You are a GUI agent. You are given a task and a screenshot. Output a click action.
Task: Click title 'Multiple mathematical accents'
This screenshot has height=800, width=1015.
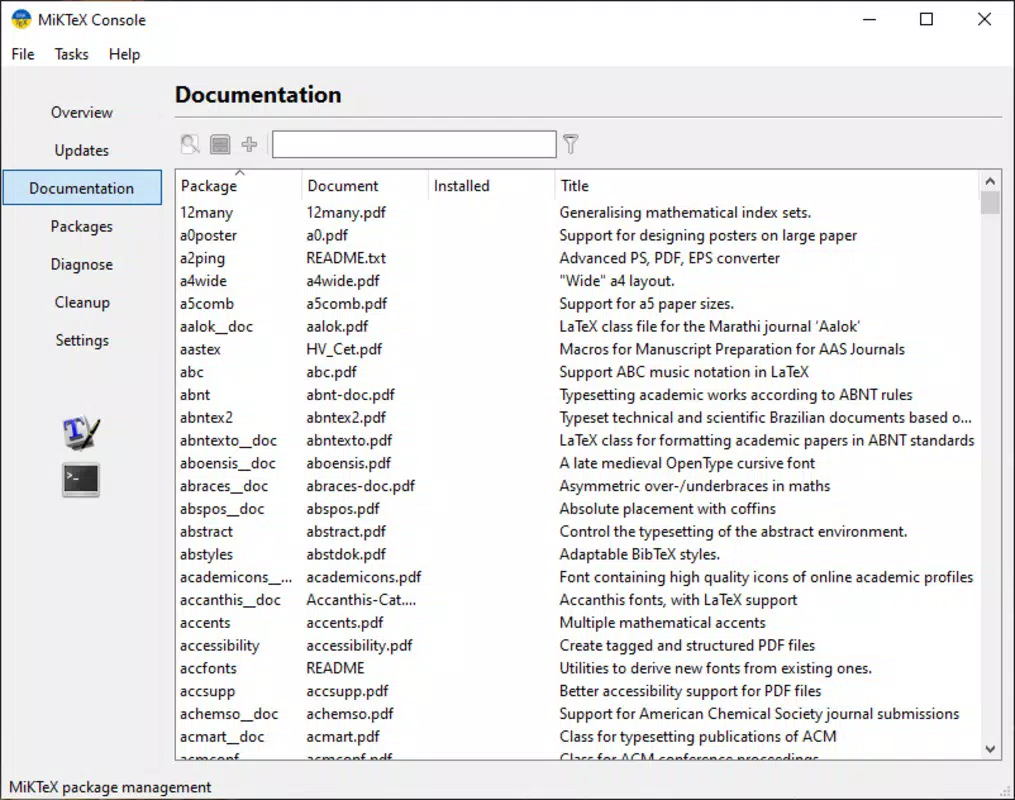[x=662, y=623]
